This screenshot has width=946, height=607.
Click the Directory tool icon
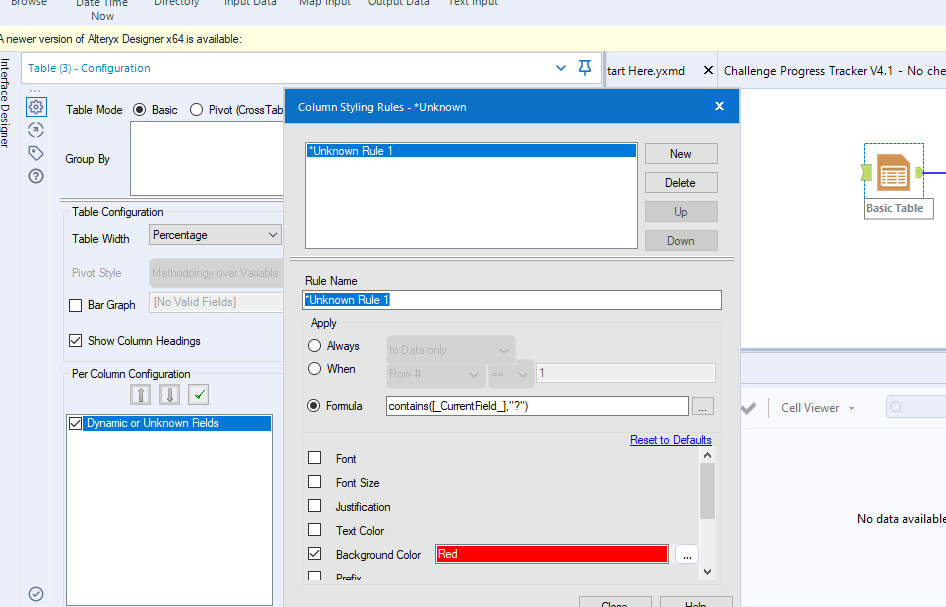pyautogui.click(x=176, y=4)
